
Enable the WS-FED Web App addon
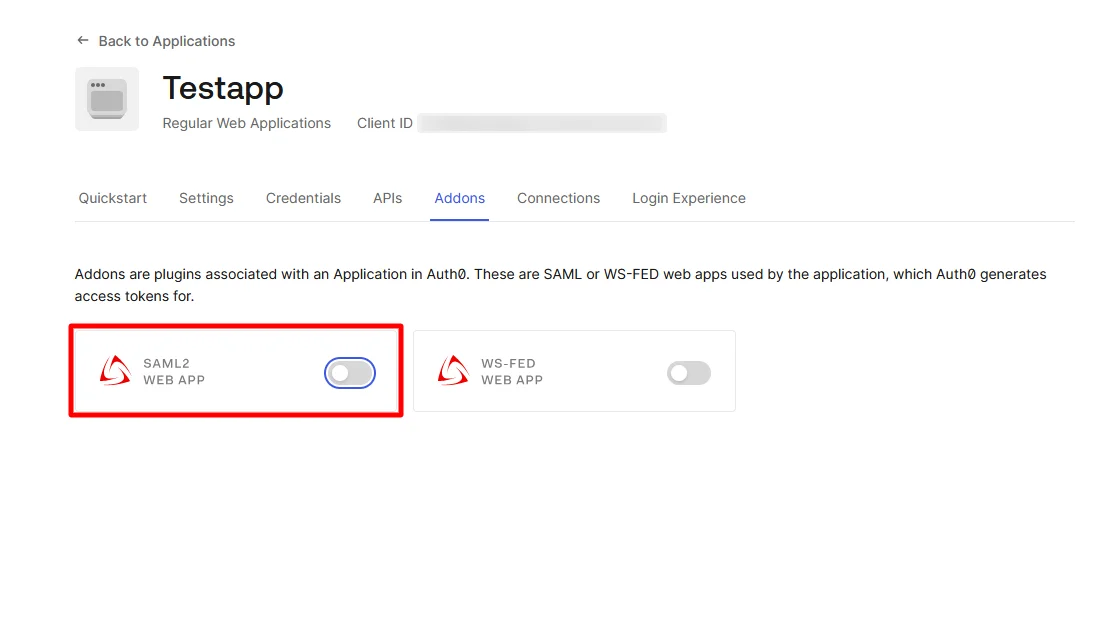click(x=688, y=372)
